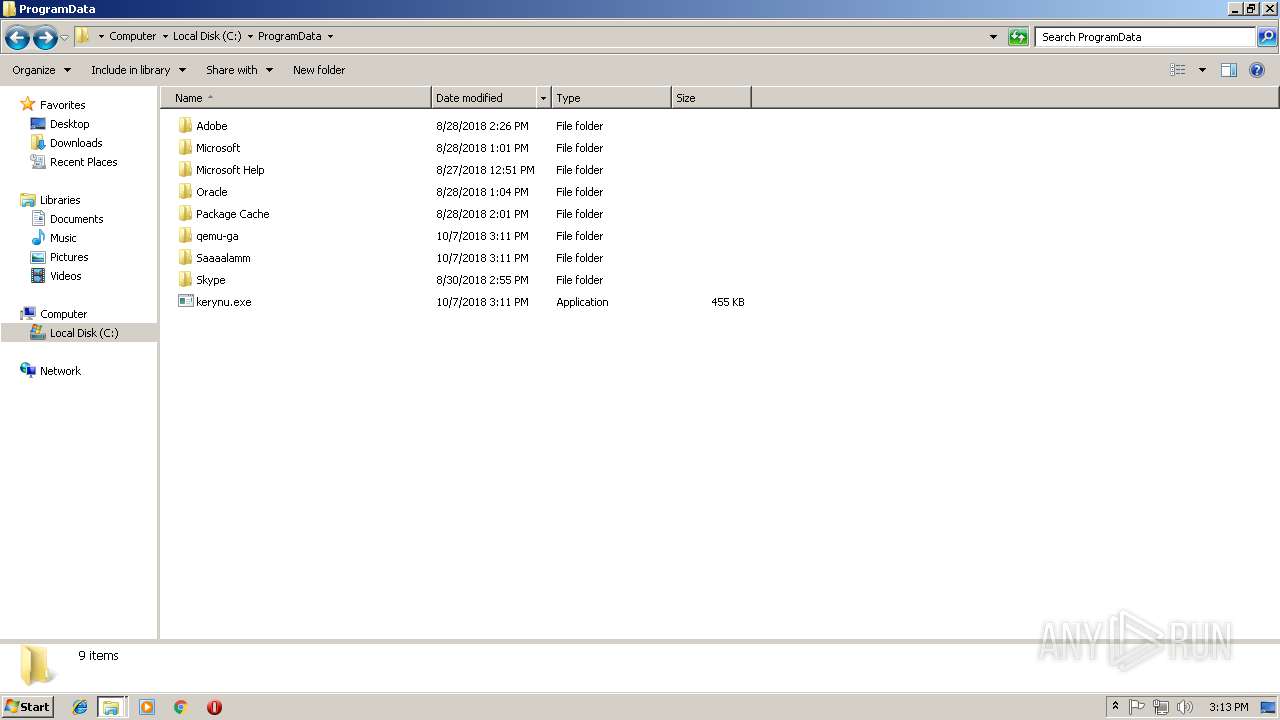Click the search magnifier icon

pos(1267,37)
